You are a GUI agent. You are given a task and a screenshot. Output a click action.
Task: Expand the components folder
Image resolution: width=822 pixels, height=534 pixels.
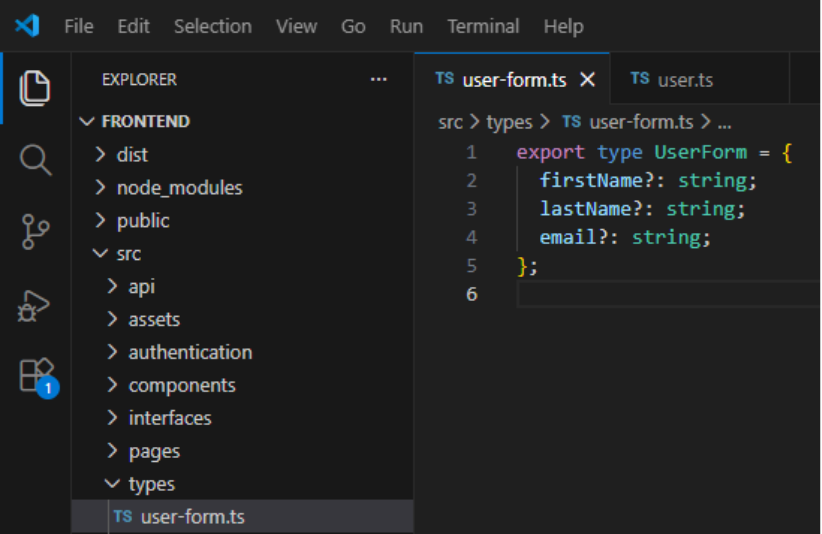[181, 385]
